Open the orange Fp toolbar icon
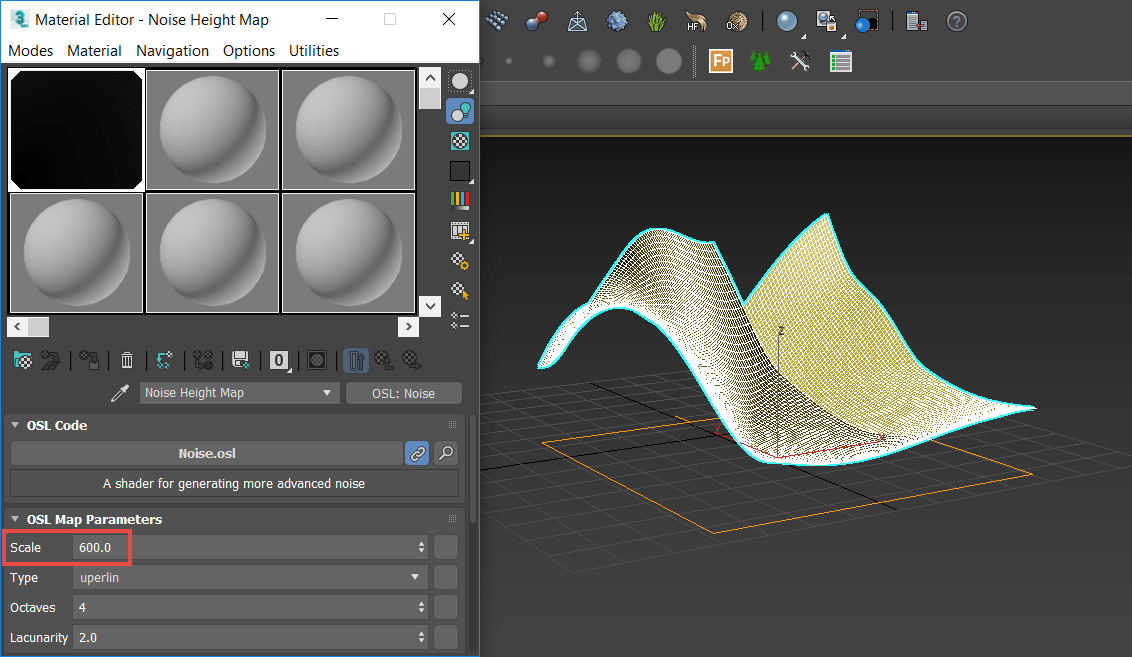This screenshot has height=657, width=1132. point(721,61)
